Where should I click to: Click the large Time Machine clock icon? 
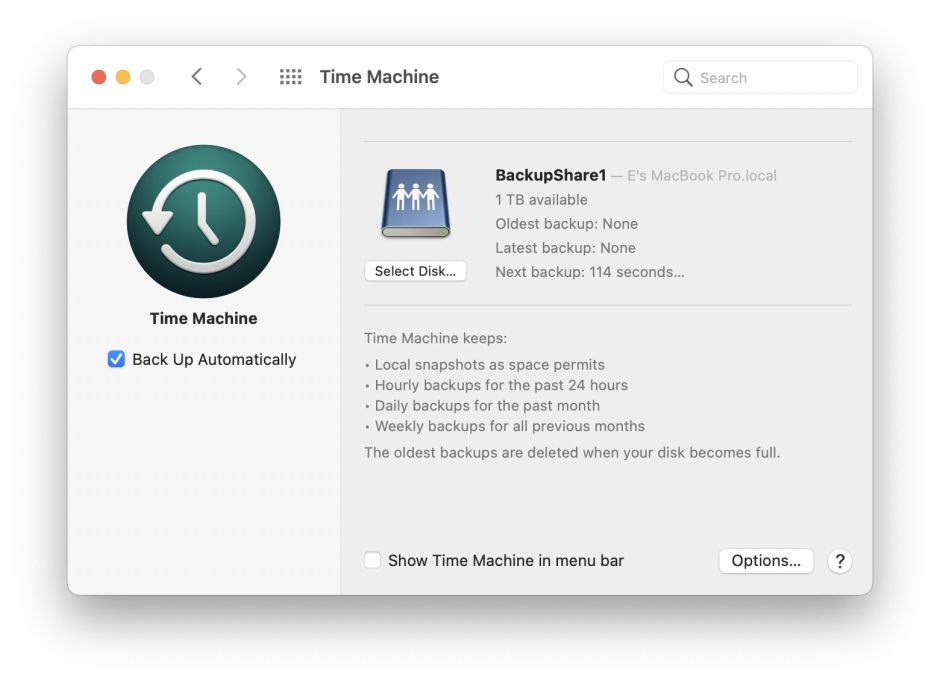pos(204,221)
